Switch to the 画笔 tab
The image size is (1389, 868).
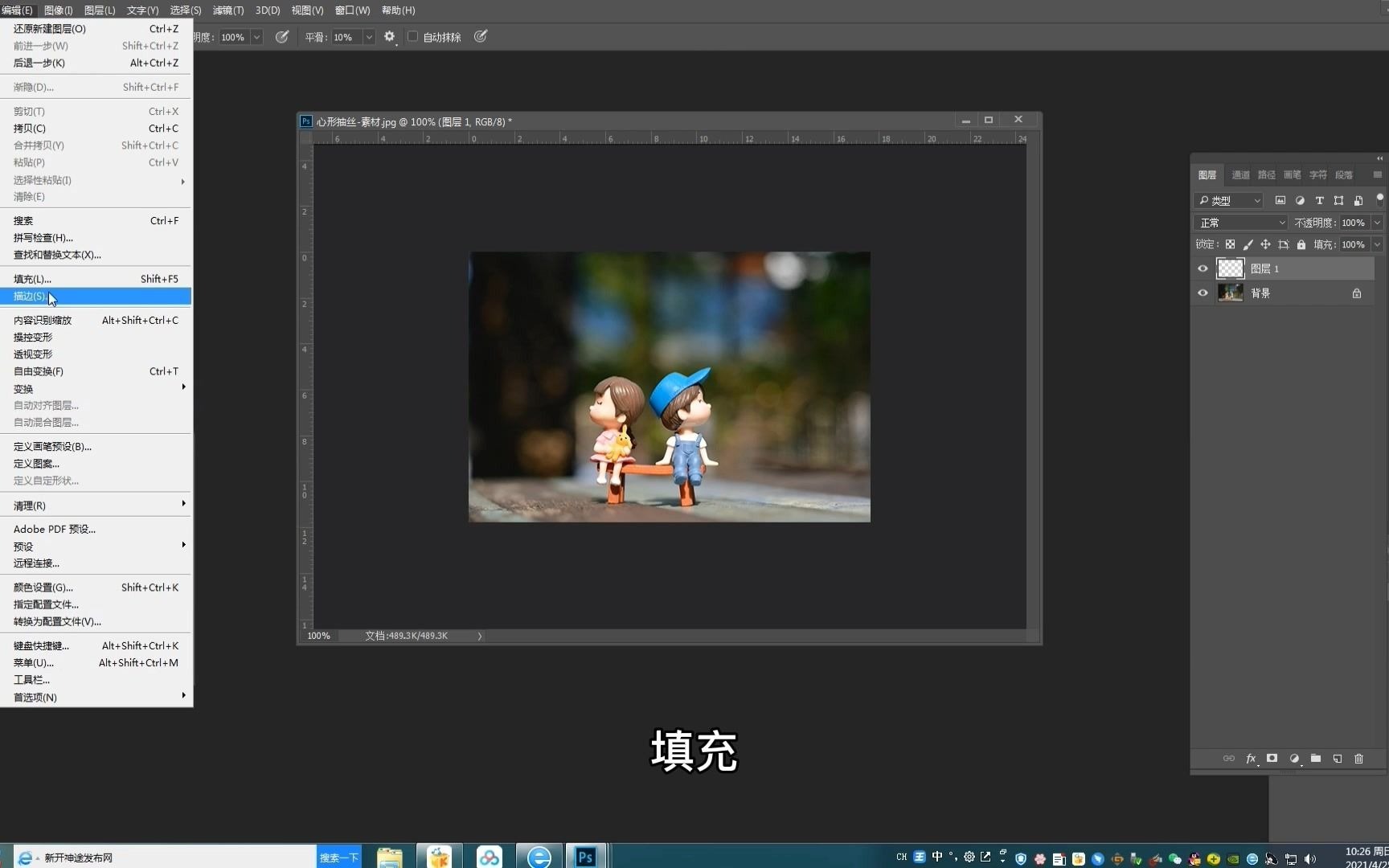1292,174
